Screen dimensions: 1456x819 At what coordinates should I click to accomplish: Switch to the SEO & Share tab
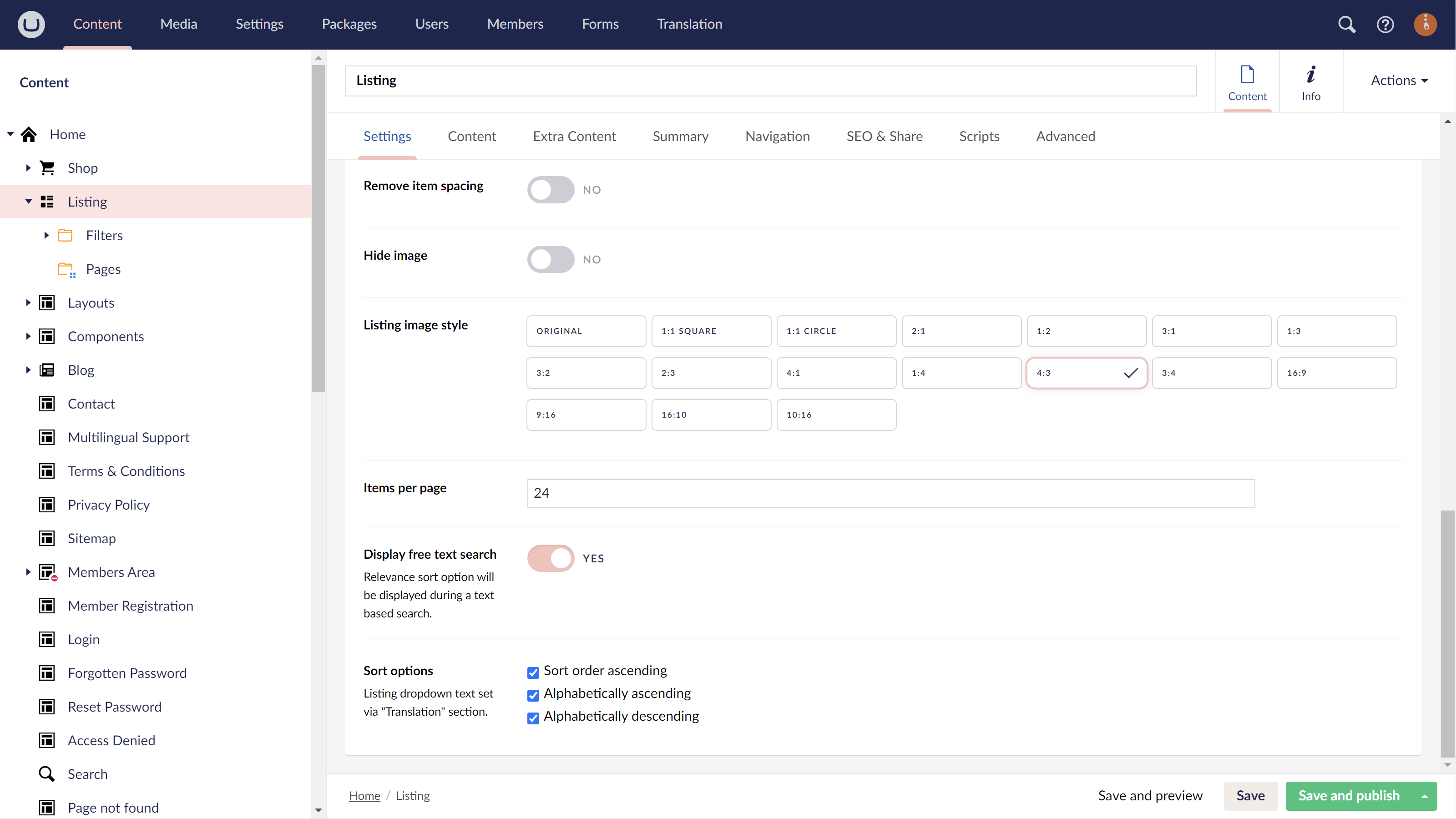884,136
